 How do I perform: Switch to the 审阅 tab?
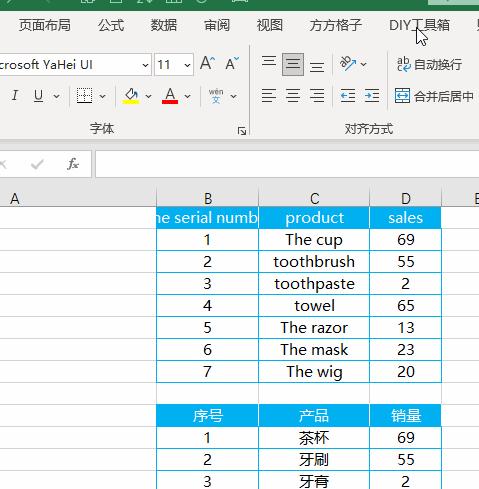(x=217, y=25)
